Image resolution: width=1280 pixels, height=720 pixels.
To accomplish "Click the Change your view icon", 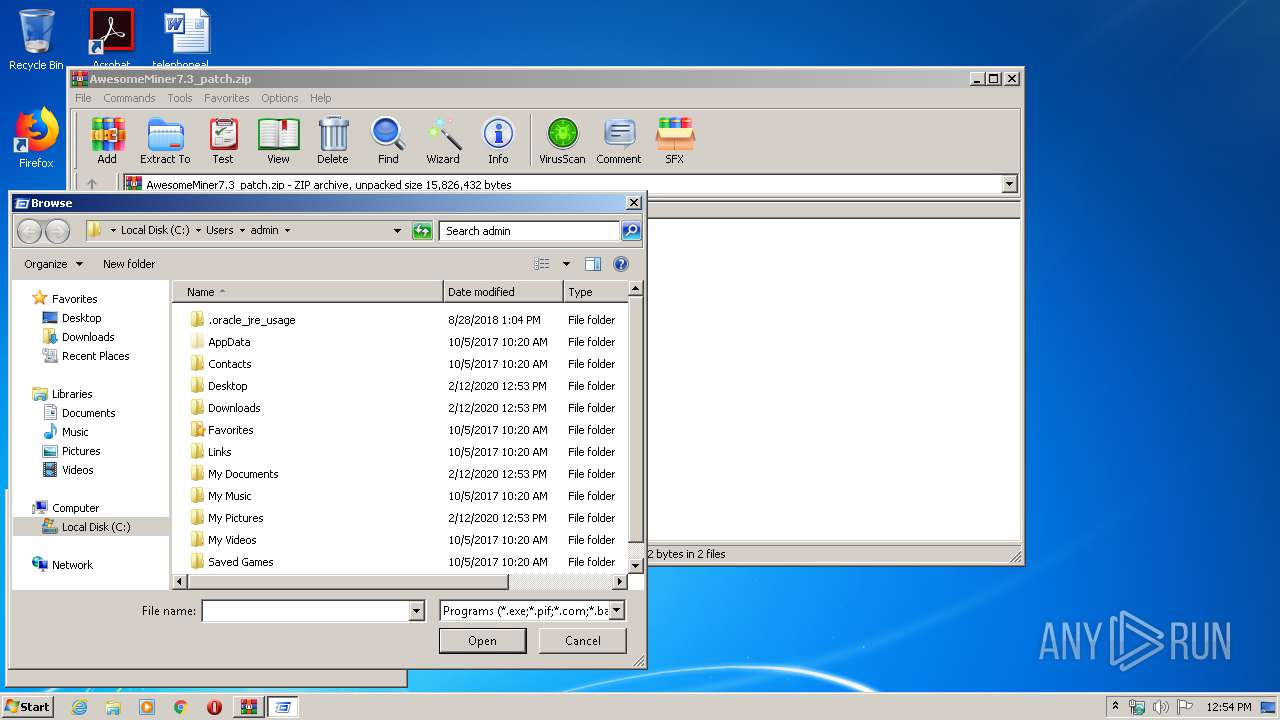I will coord(542,264).
